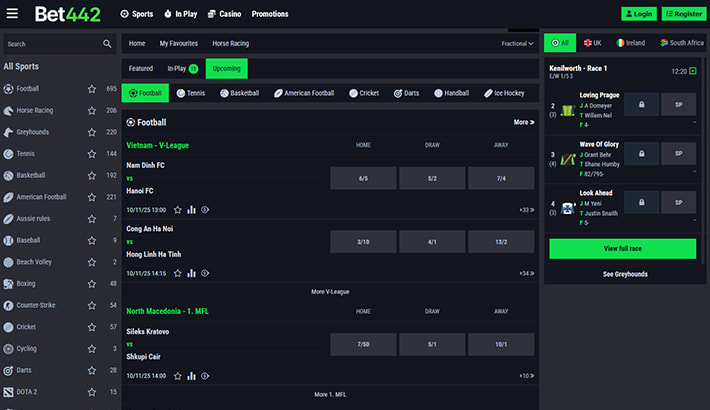This screenshot has height=410, width=710.
Task: Bet 6/5 home odds on Nam Dinh FC
Action: (x=363, y=178)
